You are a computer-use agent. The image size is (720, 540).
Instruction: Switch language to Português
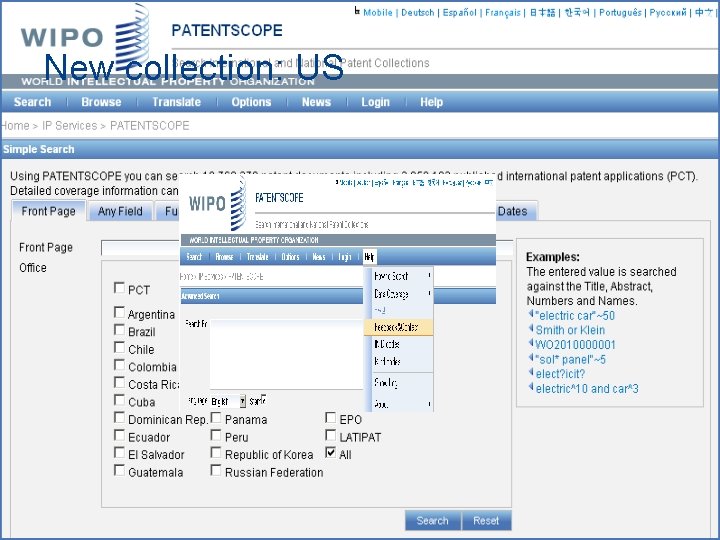click(x=620, y=12)
